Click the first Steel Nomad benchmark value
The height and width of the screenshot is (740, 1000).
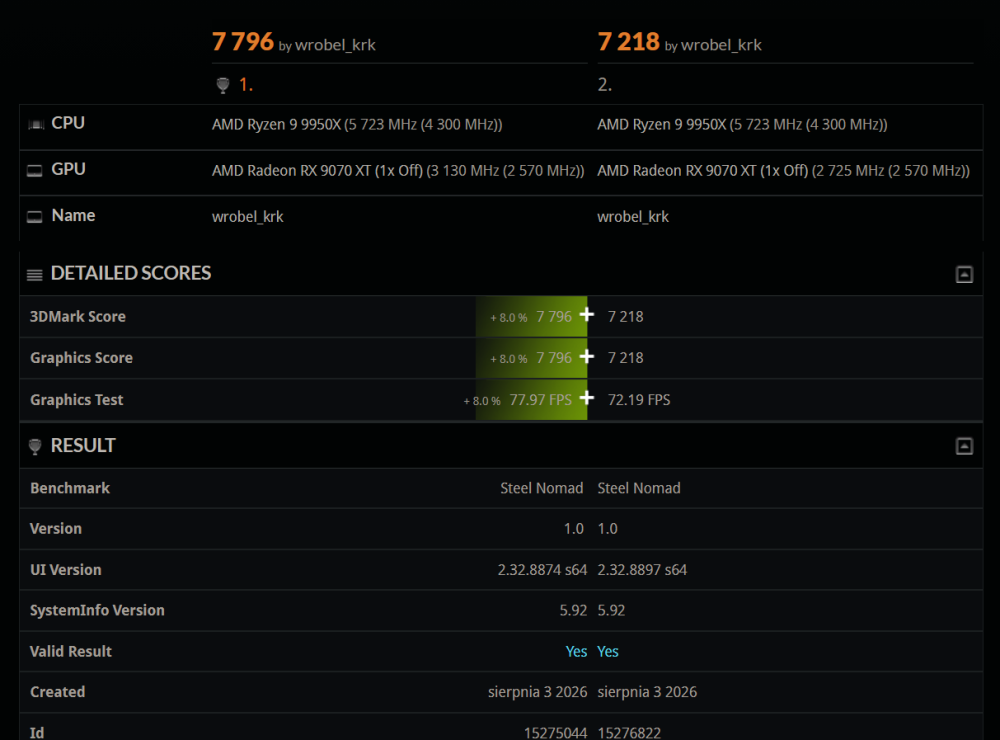[541, 488]
